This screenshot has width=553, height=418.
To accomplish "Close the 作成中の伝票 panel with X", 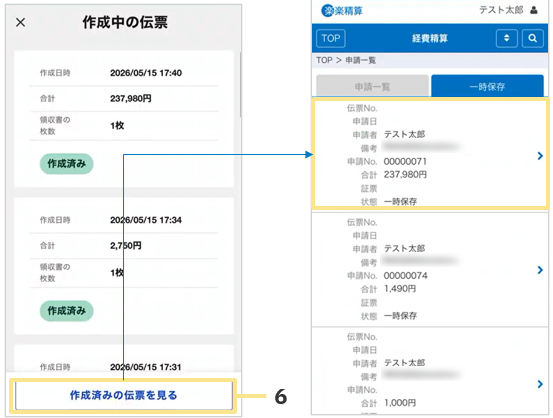I will [20, 23].
